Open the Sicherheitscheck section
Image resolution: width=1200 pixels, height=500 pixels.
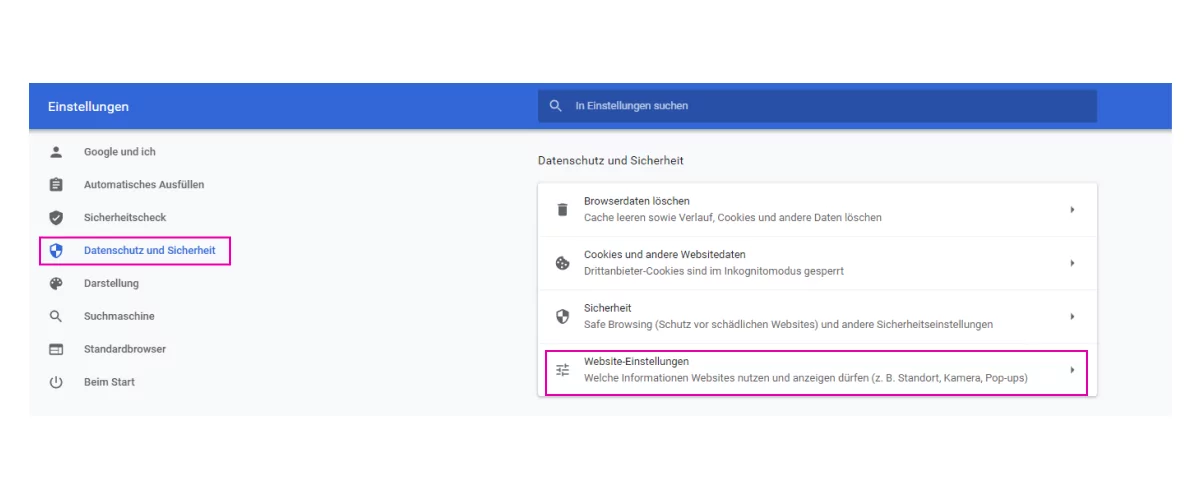pos(125,218)
